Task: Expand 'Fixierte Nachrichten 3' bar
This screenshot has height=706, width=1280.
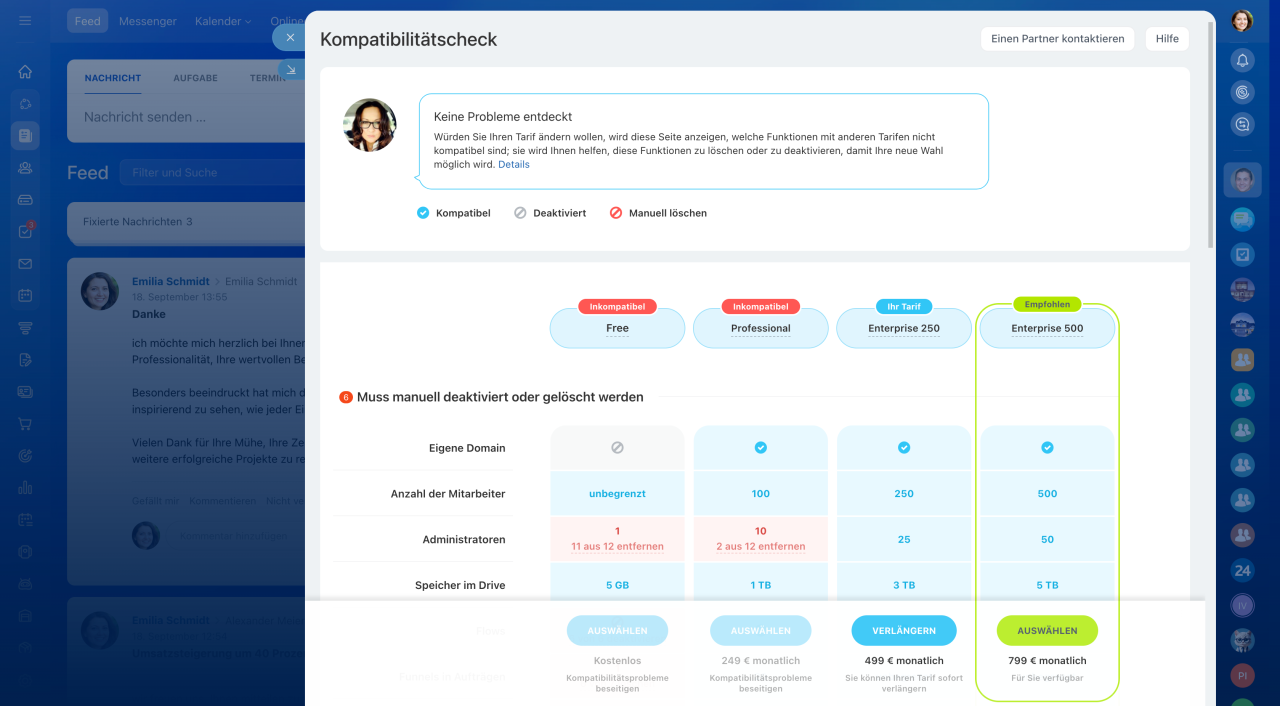Action: pyautogui.click(x=186, y=221)
